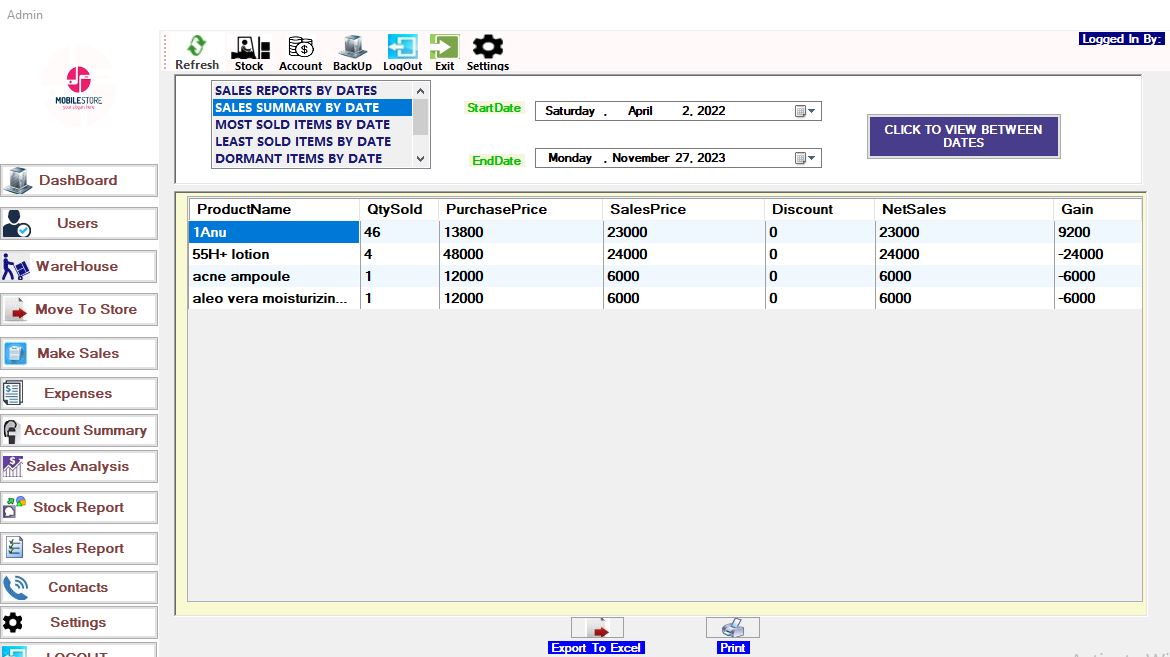Open Account Summary in sidebar
Viewport: 1170px width, 657px height.
tap(79, 430)
